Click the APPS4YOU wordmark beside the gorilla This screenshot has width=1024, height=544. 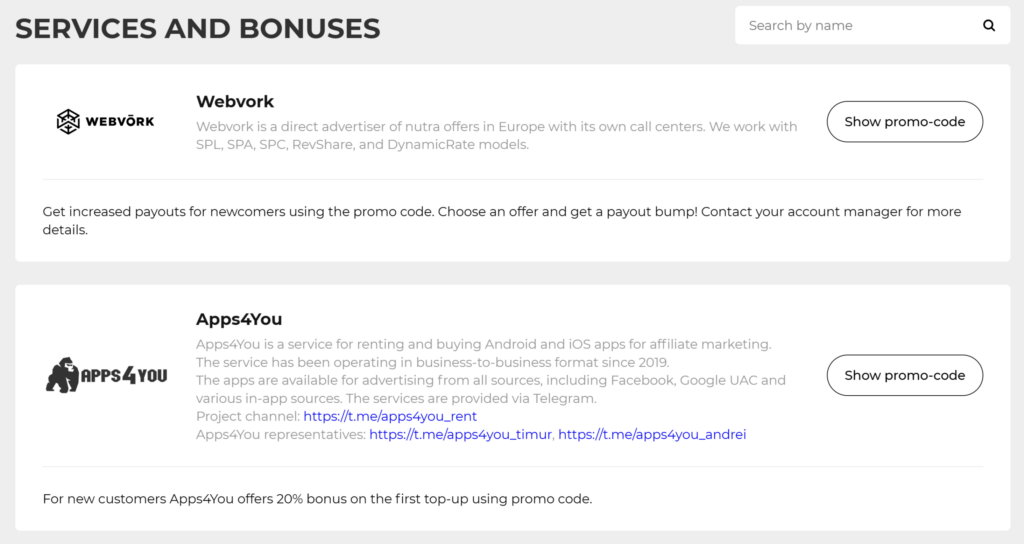(124, 376)
